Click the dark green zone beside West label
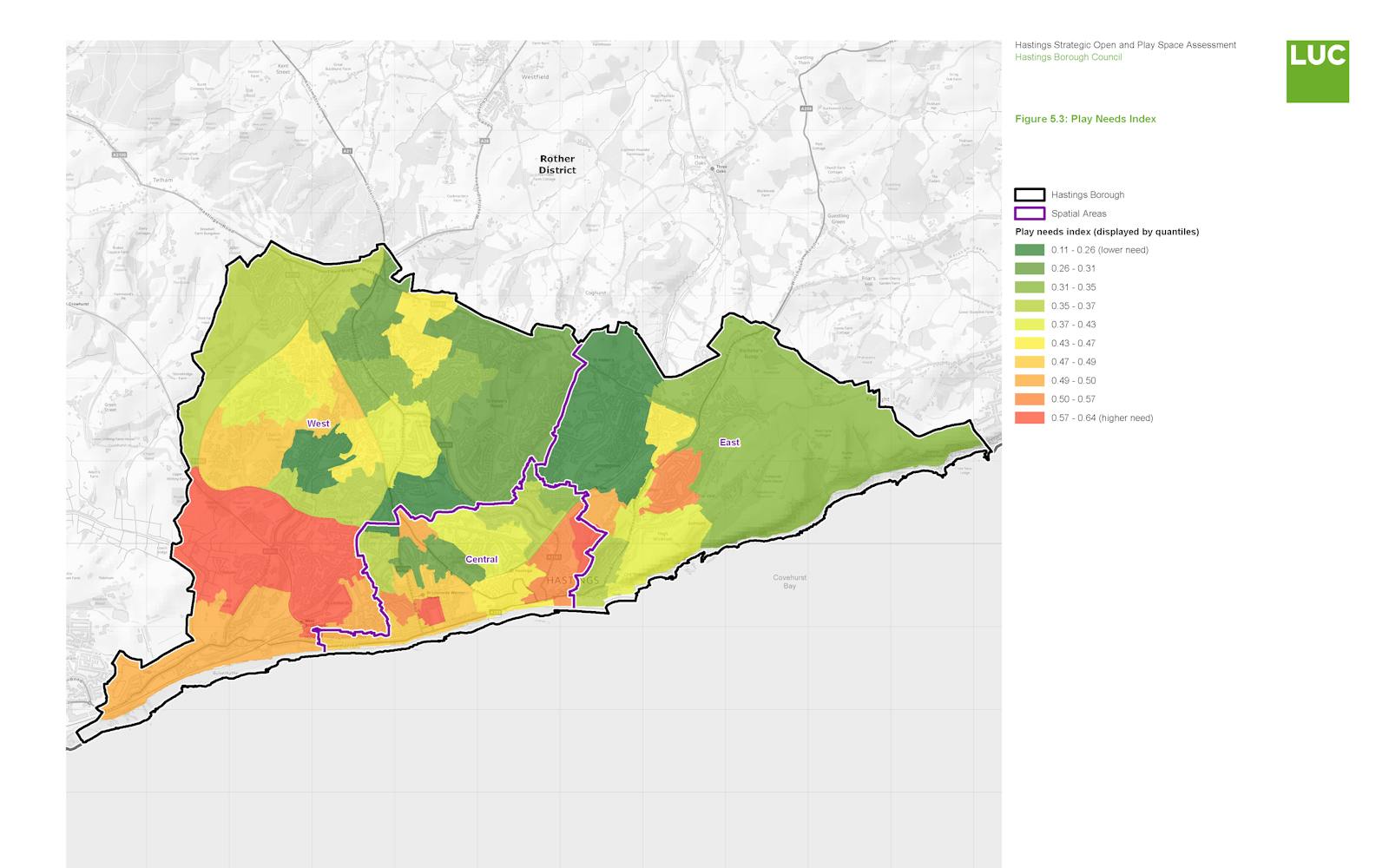 317,462
